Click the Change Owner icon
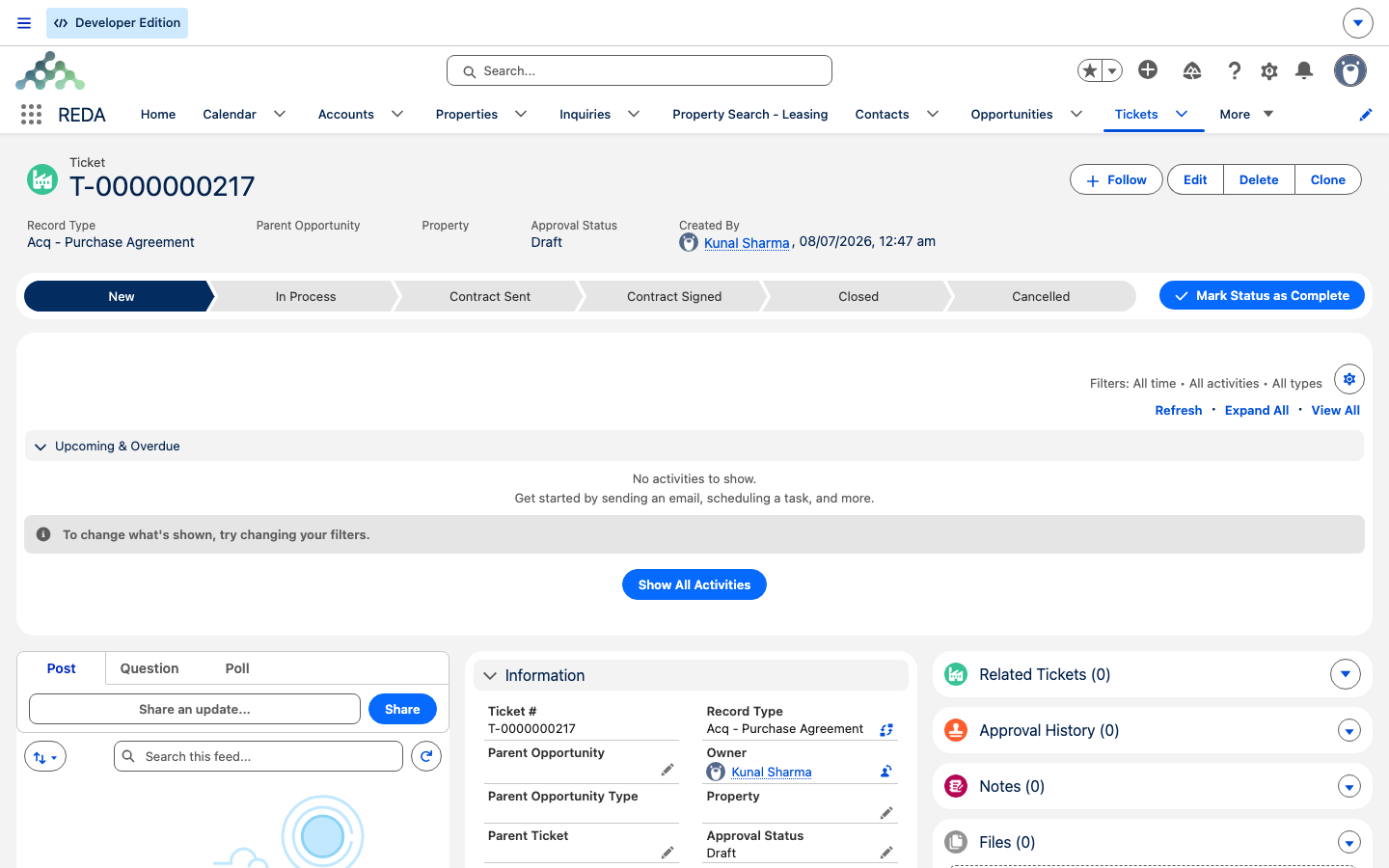Viewport: 1389px width, 868px height. 886,772
